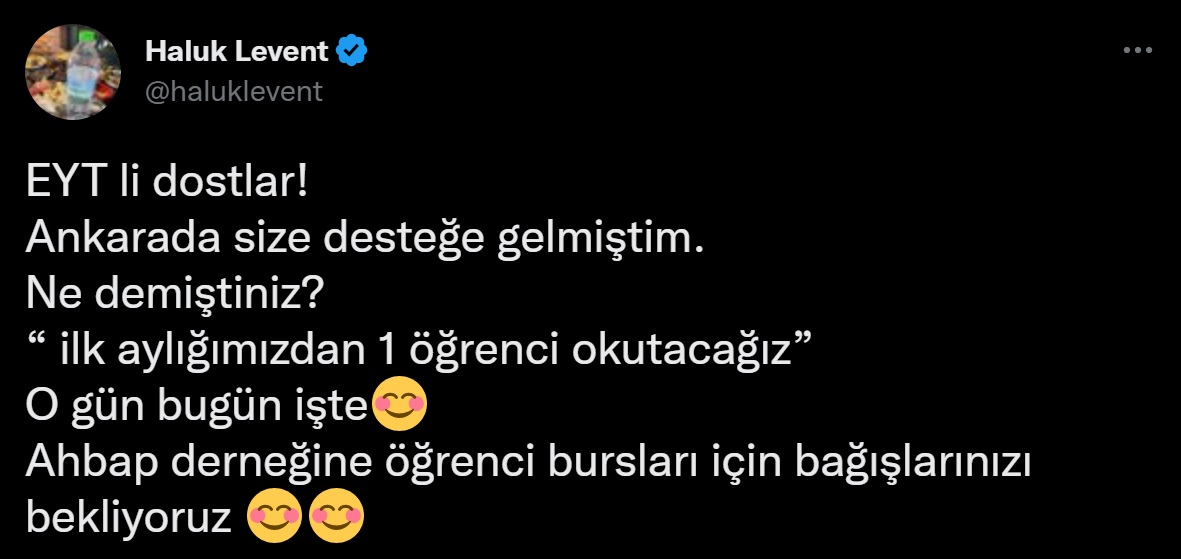Click the last emoji in the tweet
Viewport: 1181px width, 559px height.
[x=337, y=516]
